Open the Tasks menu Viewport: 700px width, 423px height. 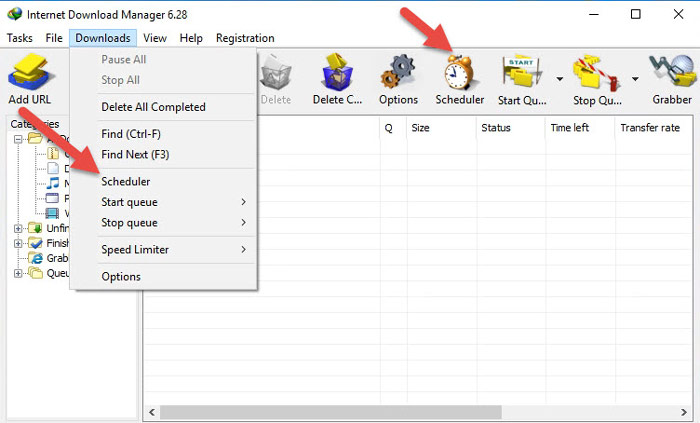coord(20,38)
